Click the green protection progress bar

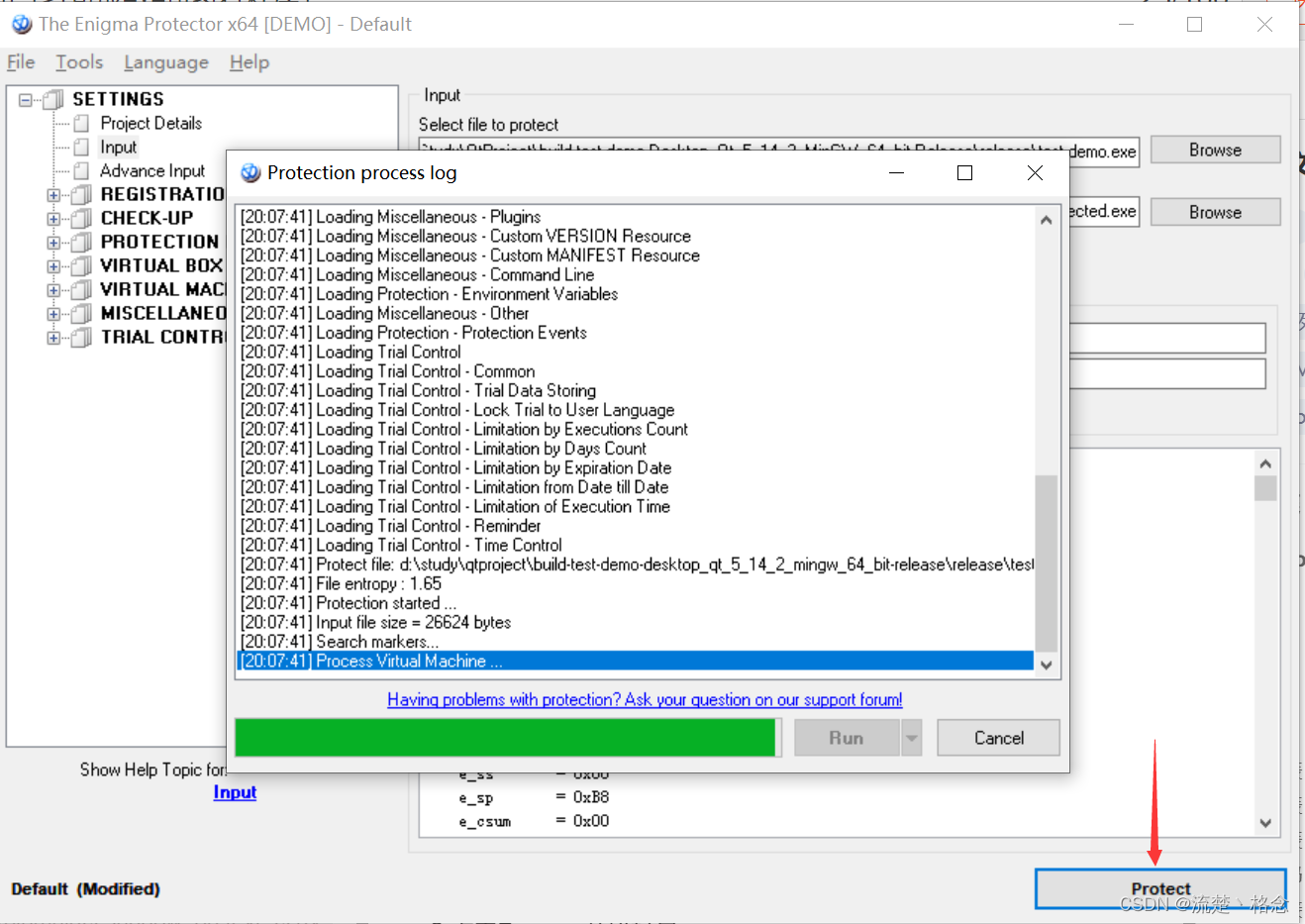point(508,738)
